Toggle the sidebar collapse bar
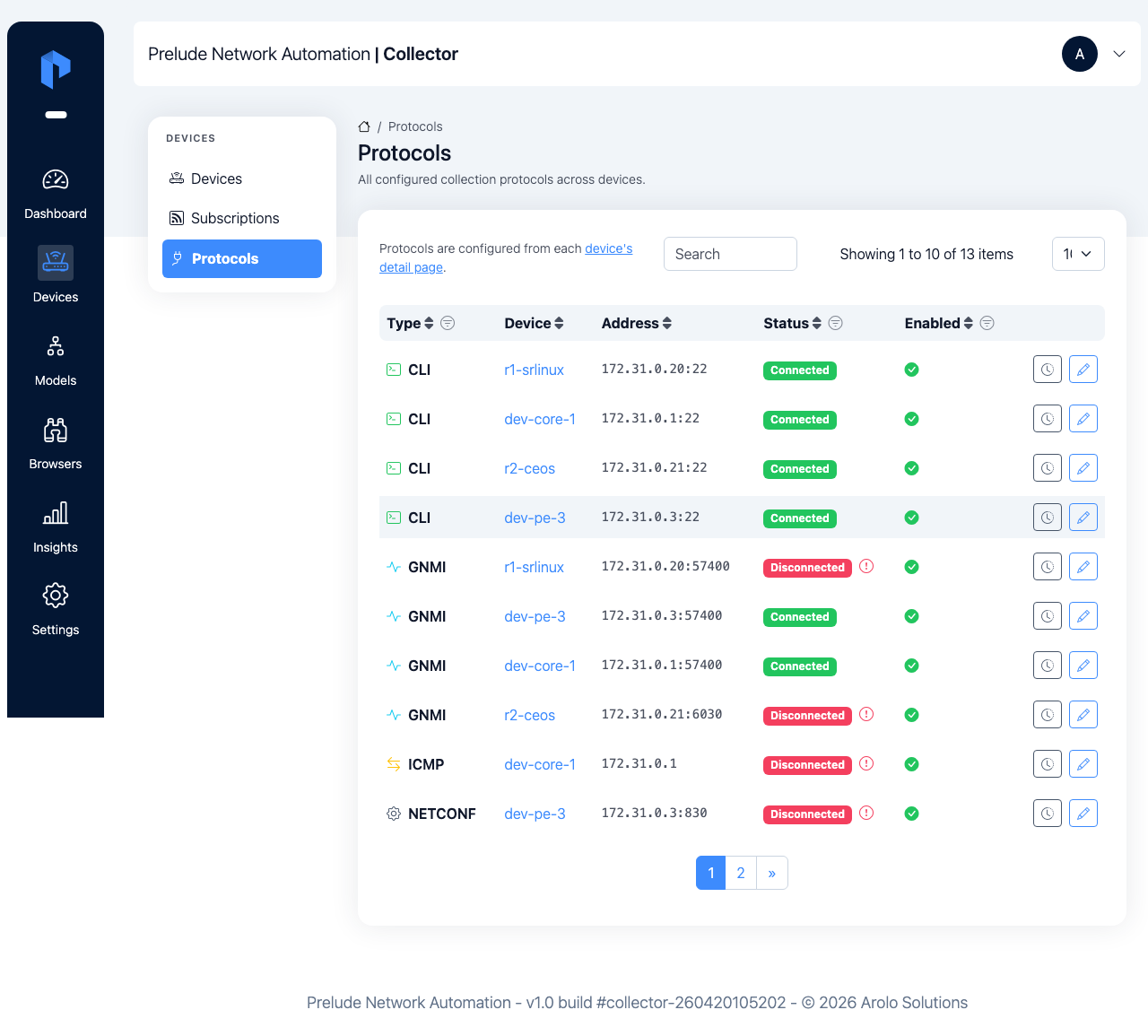 click(x=56, y=115)
